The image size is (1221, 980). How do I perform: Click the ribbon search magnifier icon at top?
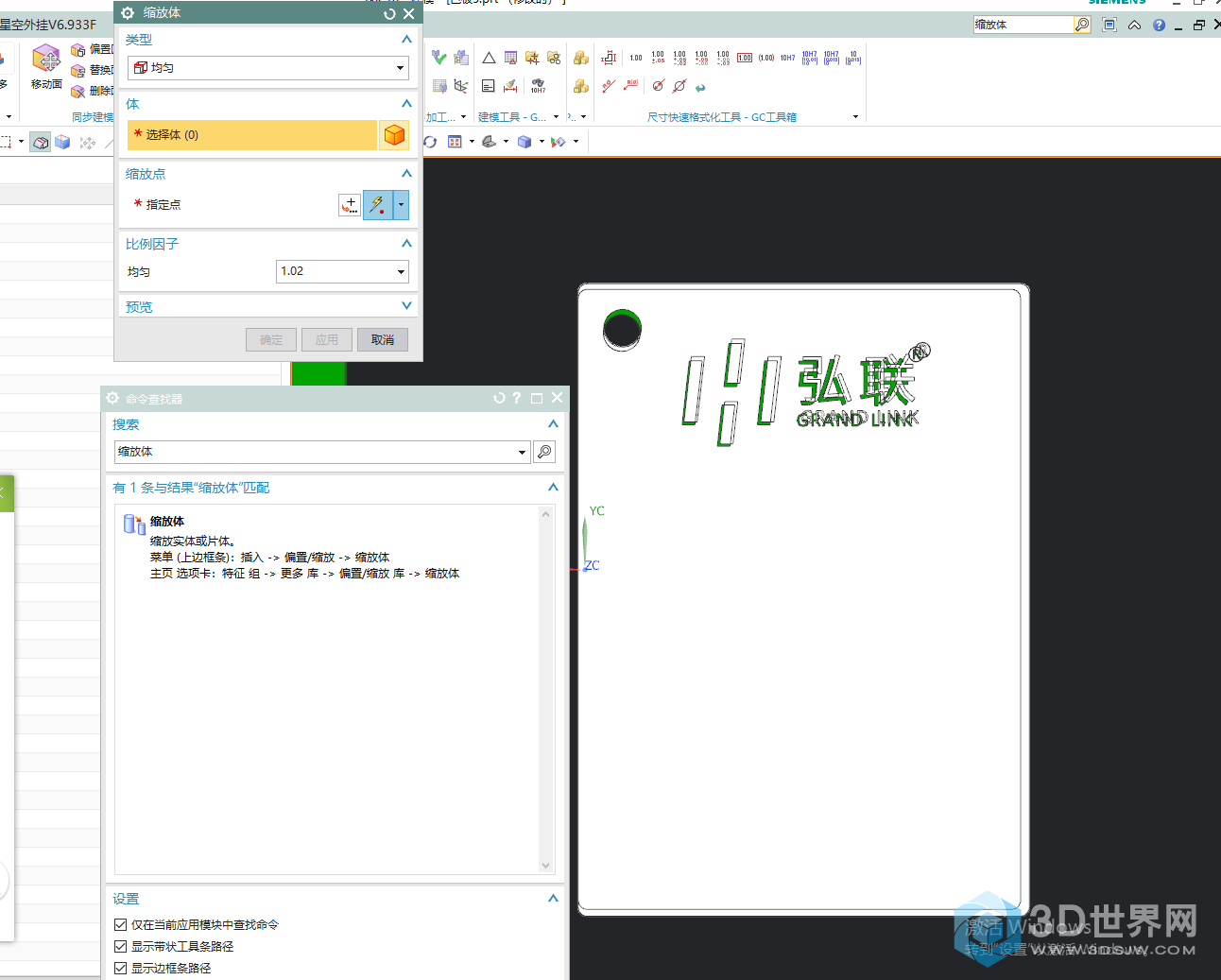[1082, 25]
